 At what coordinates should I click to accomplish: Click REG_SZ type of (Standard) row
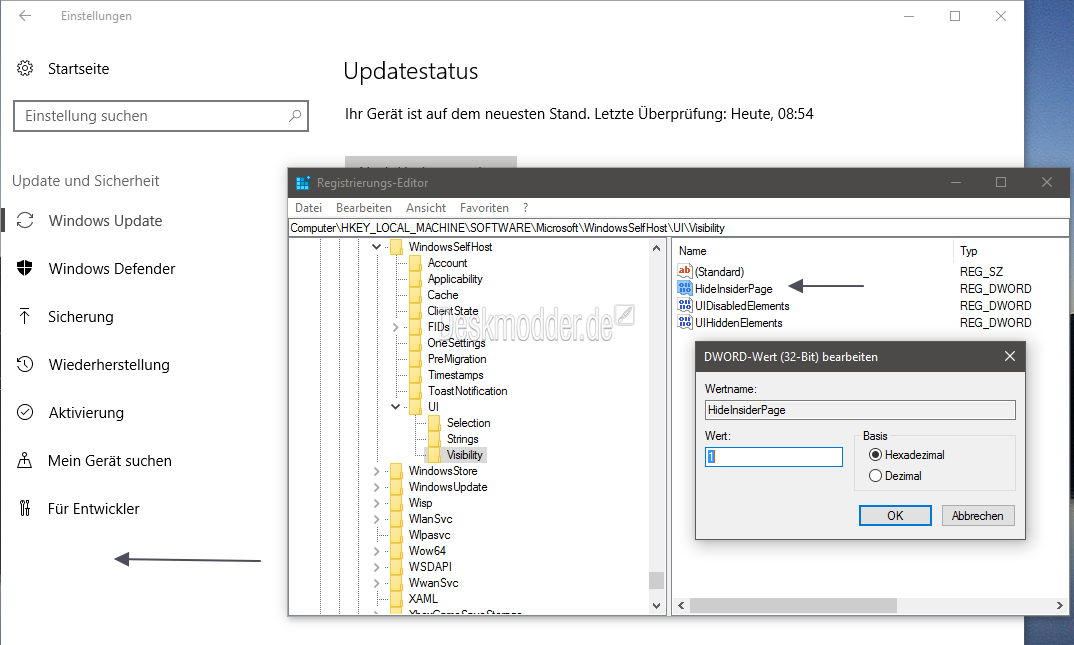981,271
